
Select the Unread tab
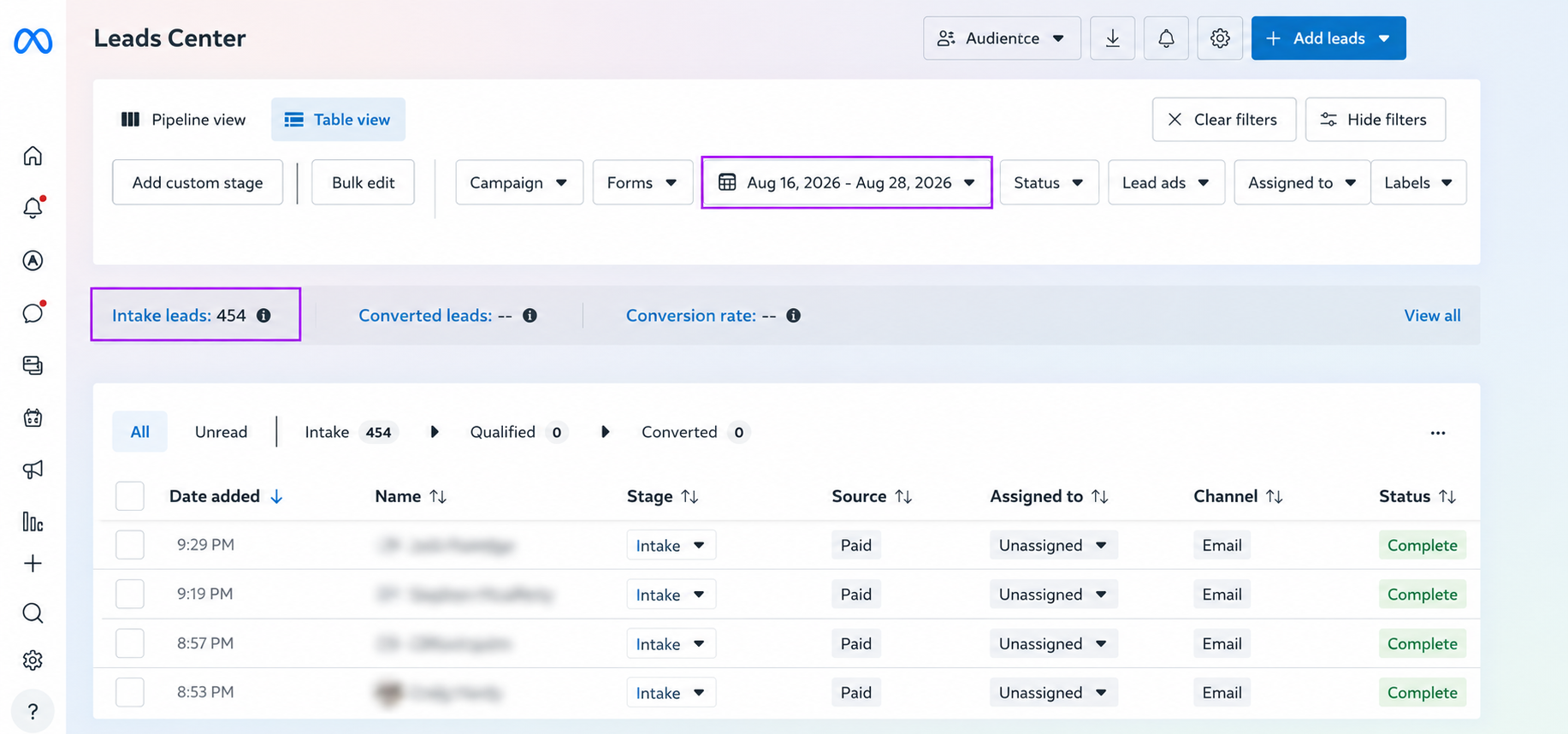[x=221, y=432]
